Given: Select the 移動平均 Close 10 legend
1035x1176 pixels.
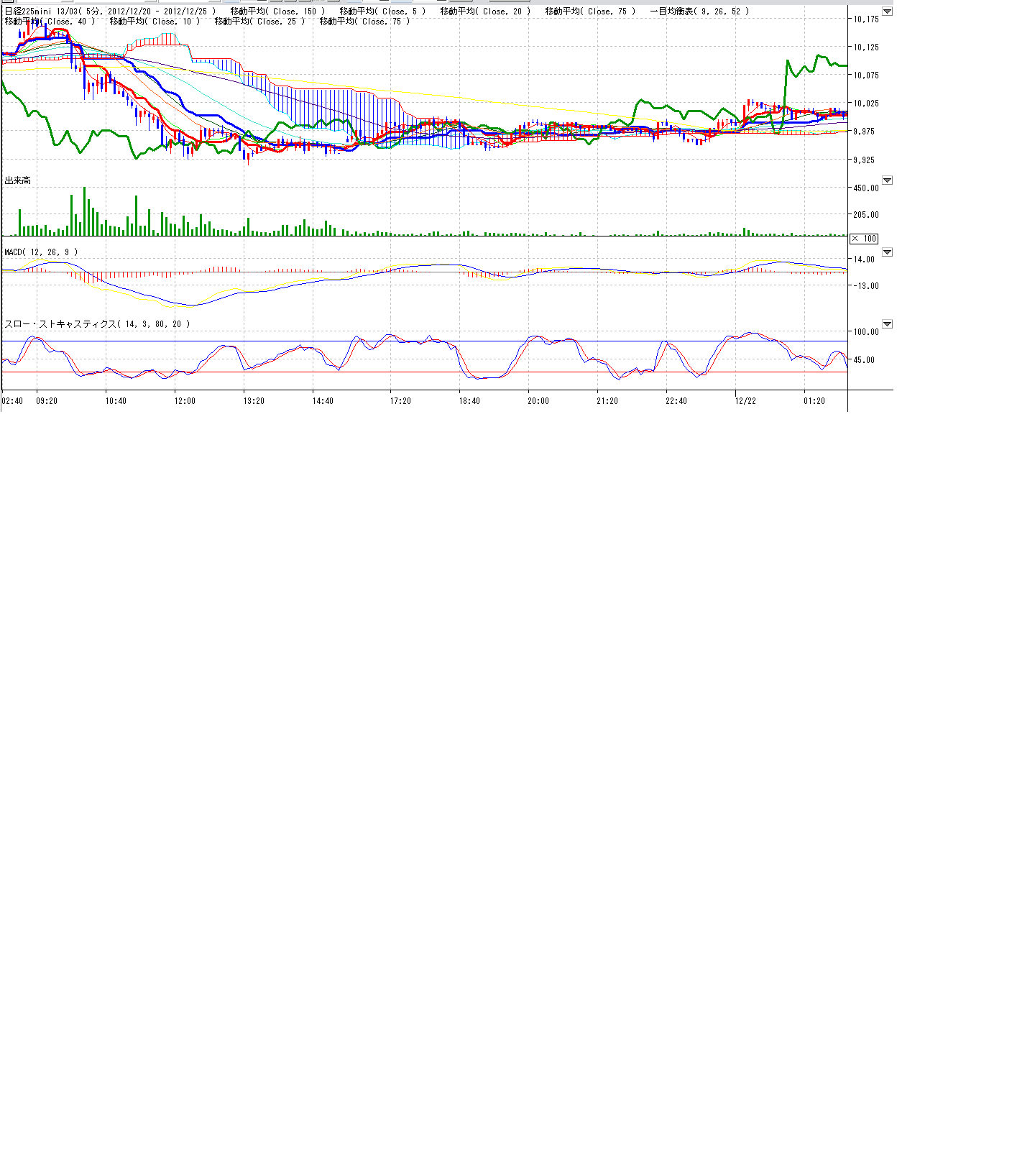Looking at the screenshot, I should [155, 22].
